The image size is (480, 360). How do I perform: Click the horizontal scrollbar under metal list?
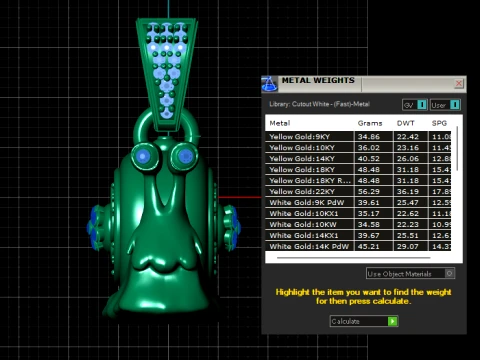(x=353, y=257)
